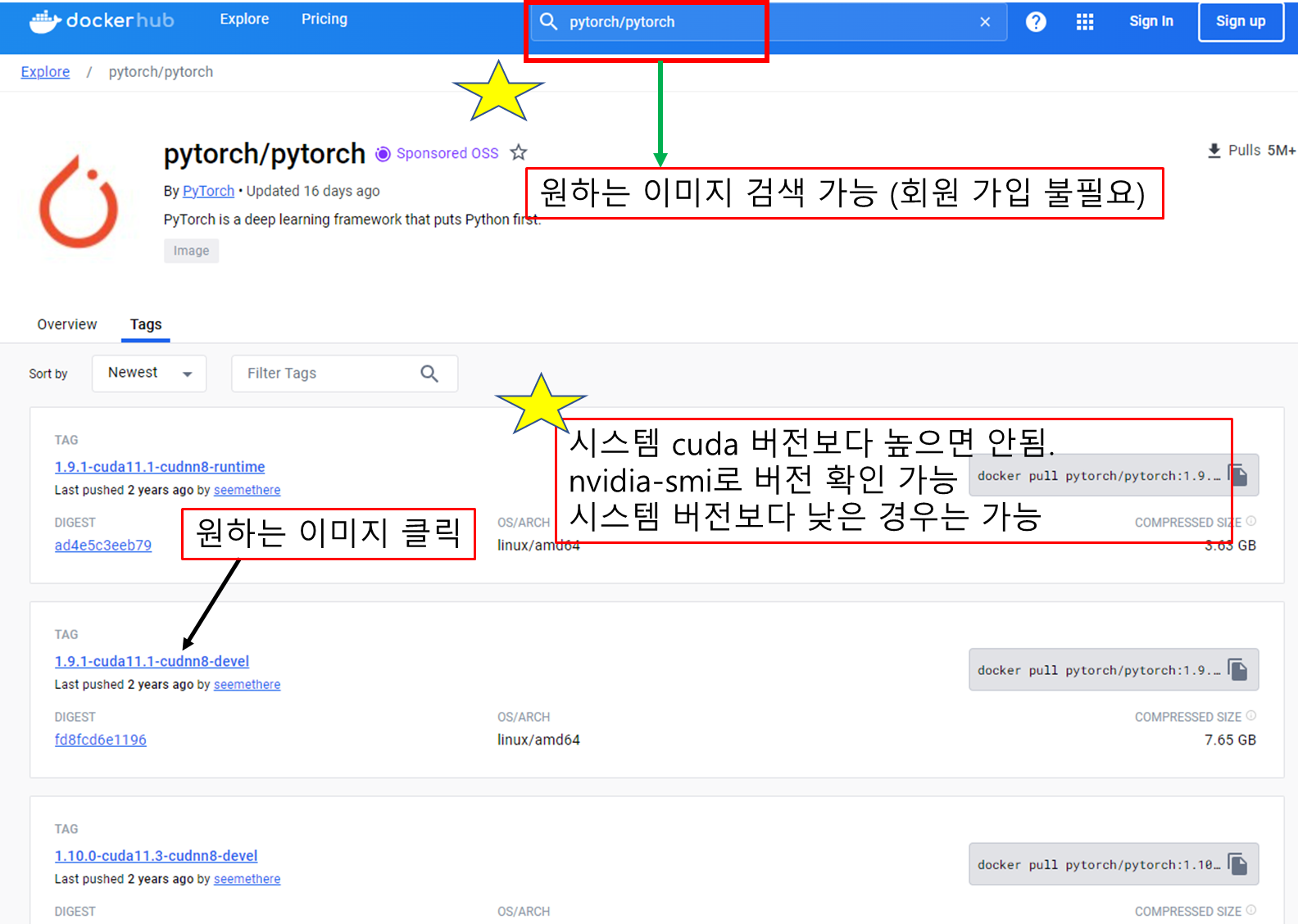Open the apps grid menu icon
This screenshot has height=924, width=1298.
1085,22
